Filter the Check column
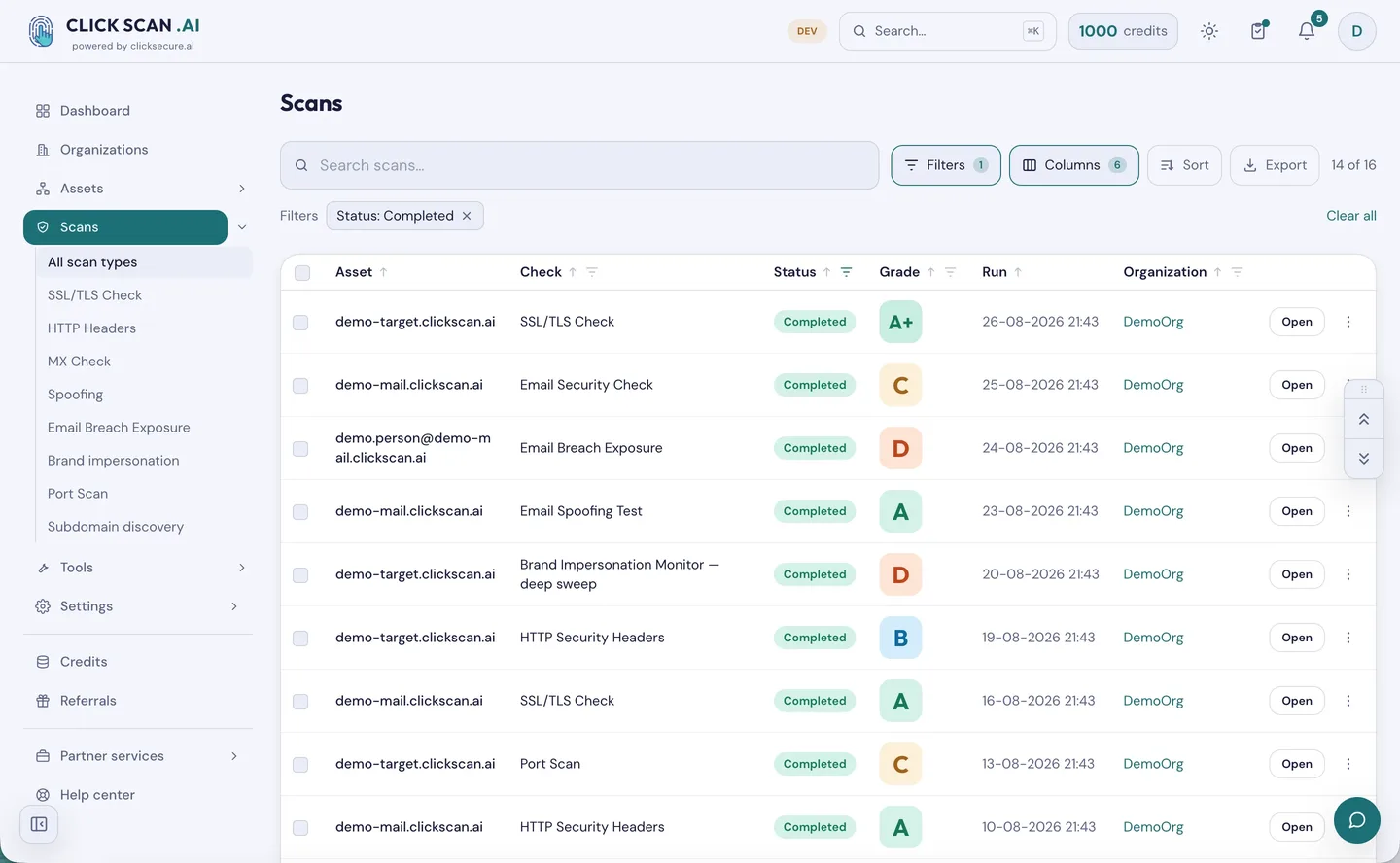Screen dimensions: 1400x863 (x=592, y=272)
